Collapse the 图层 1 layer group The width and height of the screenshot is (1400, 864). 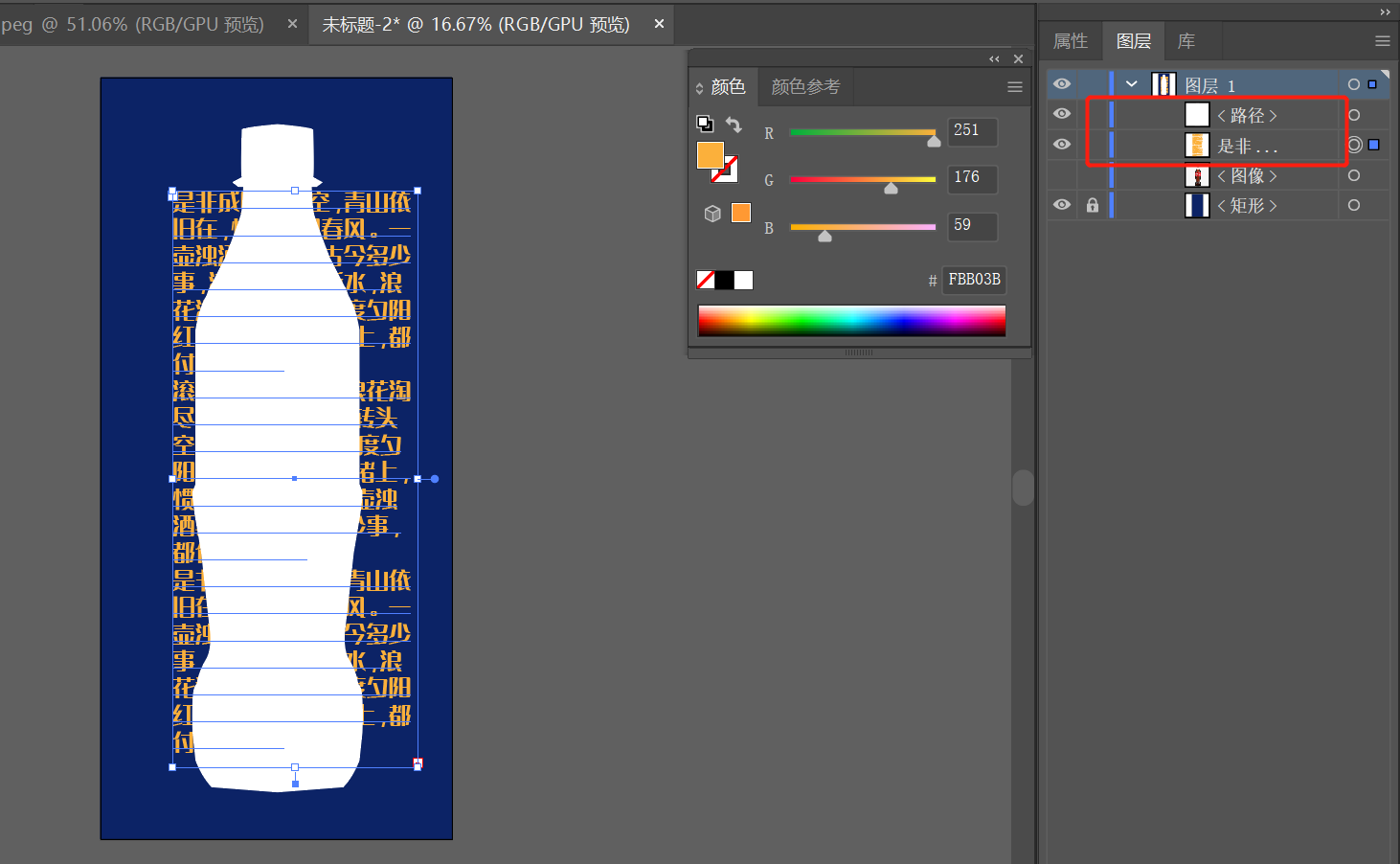[1132, 84]
